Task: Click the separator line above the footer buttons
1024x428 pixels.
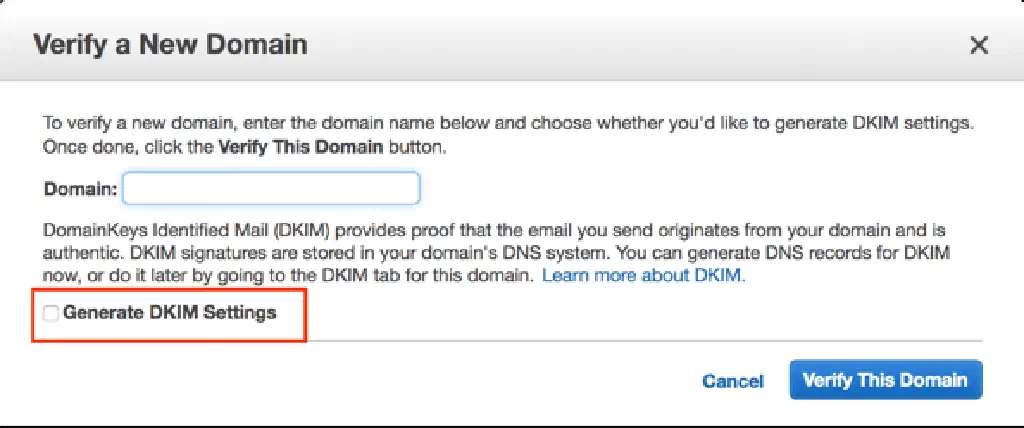Action: tap(640, 341)
